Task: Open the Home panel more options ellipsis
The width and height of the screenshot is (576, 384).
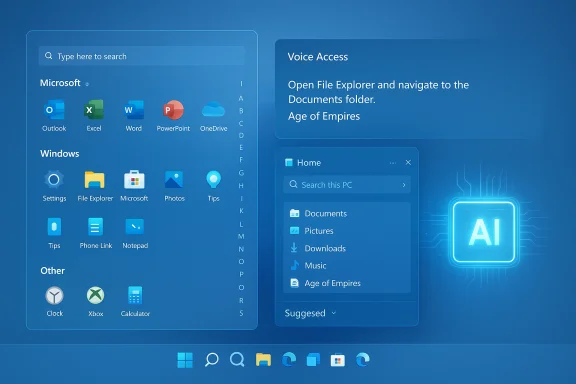Action: coord(393,163)
